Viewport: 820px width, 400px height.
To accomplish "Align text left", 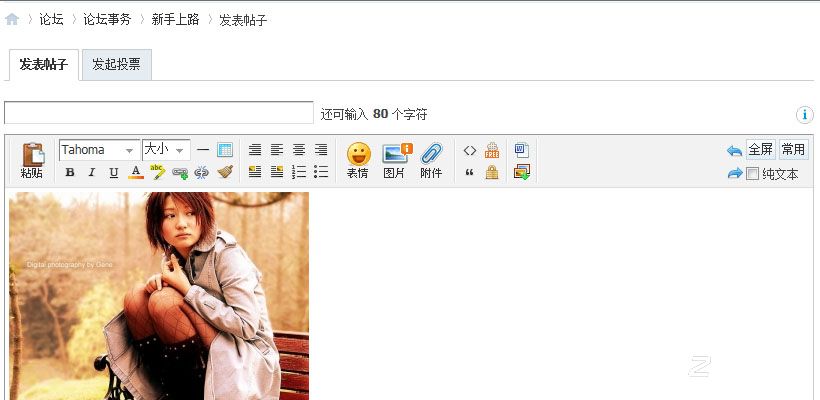I will coord(277,150).
